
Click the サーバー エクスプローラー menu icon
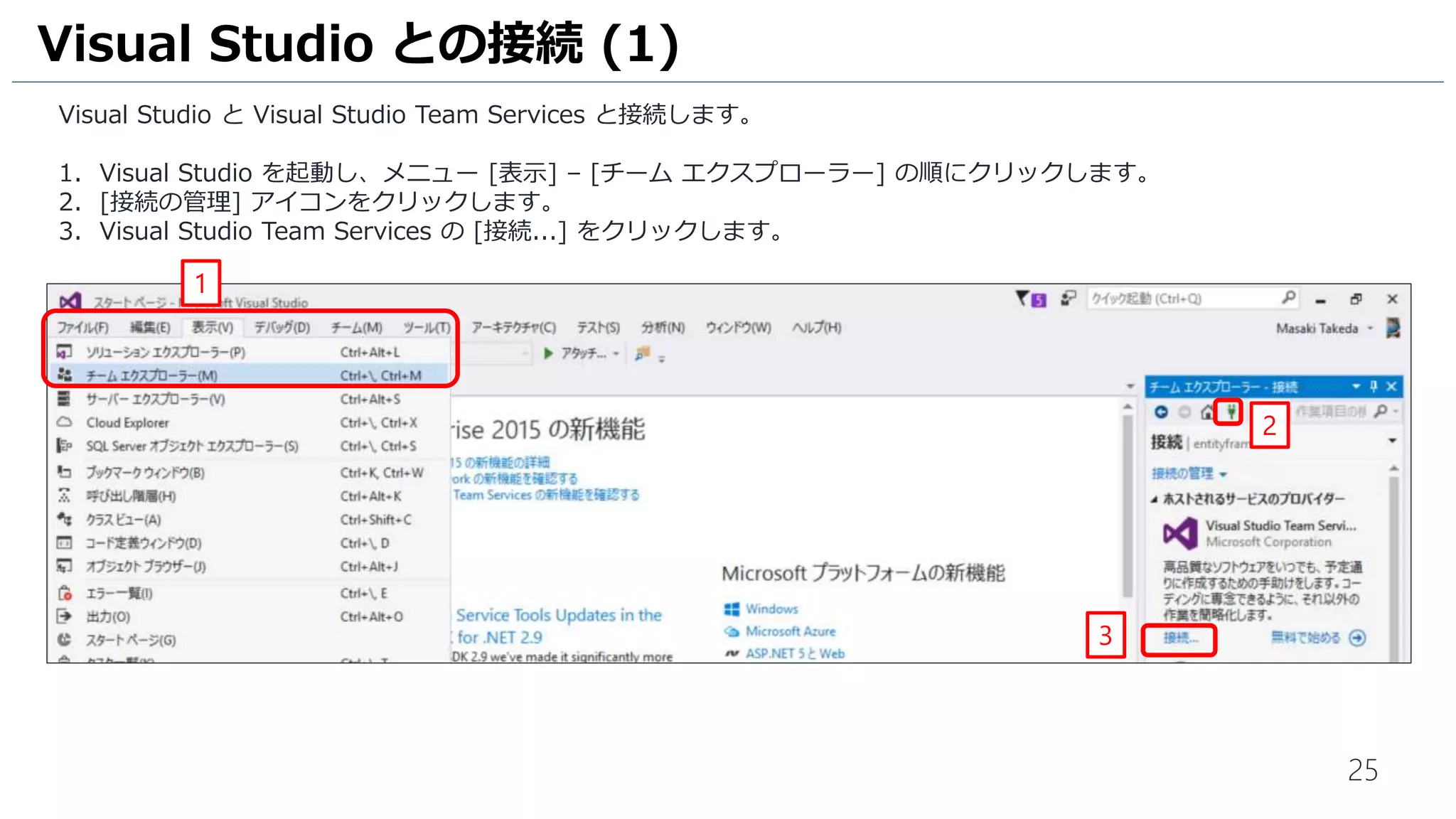pos(64,398)
